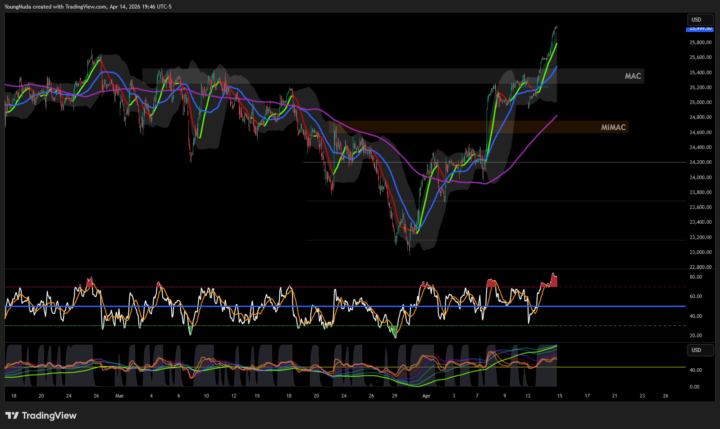Click the 9 date on the time axis
The height and width of the screenshot is (429, 720).
click(x=505, y=395)
